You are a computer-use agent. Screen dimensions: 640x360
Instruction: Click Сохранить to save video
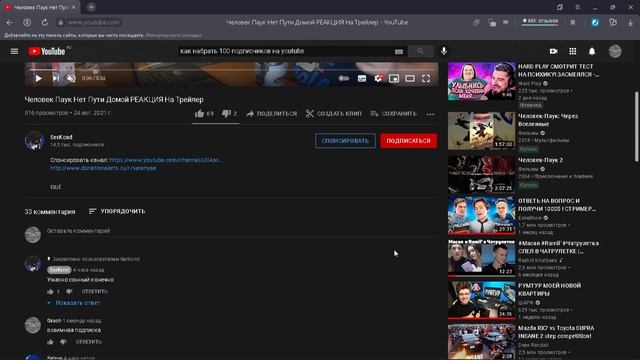[393, 114]
